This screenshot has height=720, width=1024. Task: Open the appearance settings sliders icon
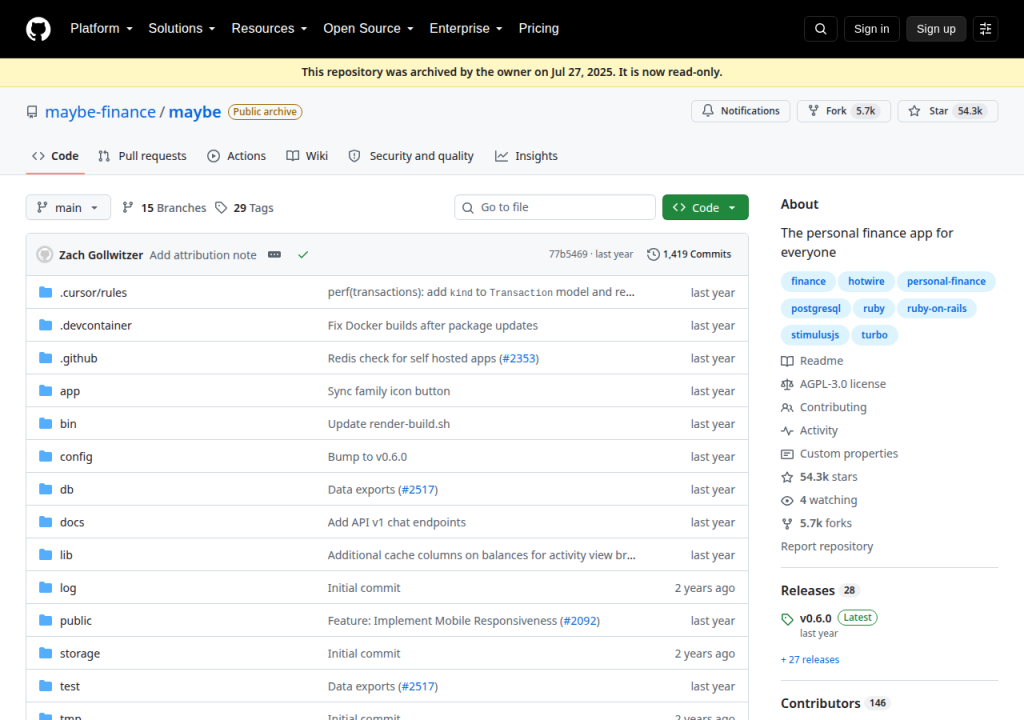(985, 29)
